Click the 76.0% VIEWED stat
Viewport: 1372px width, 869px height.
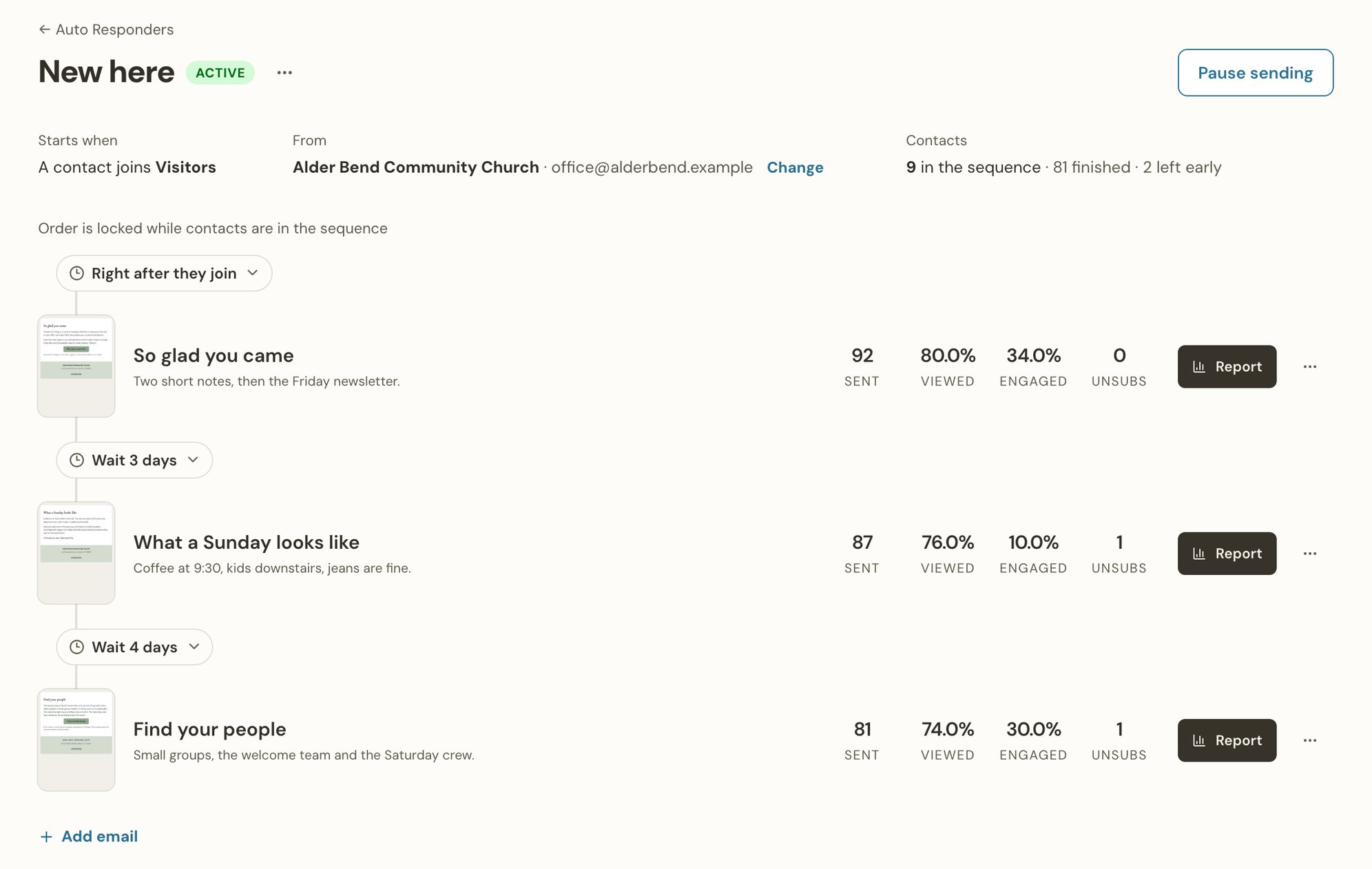tap(948, 554)
